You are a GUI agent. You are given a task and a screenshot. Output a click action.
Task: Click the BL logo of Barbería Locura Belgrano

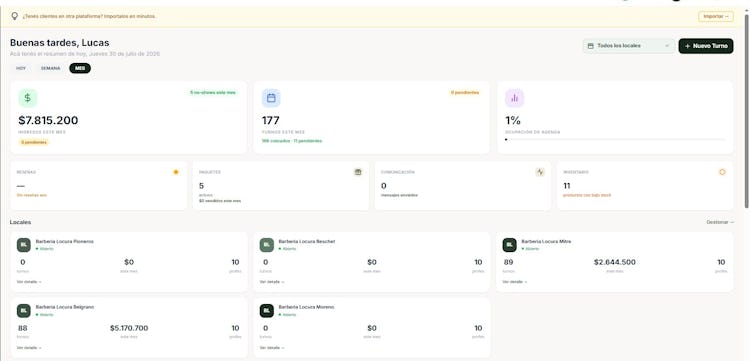click(x=24, y=311)
